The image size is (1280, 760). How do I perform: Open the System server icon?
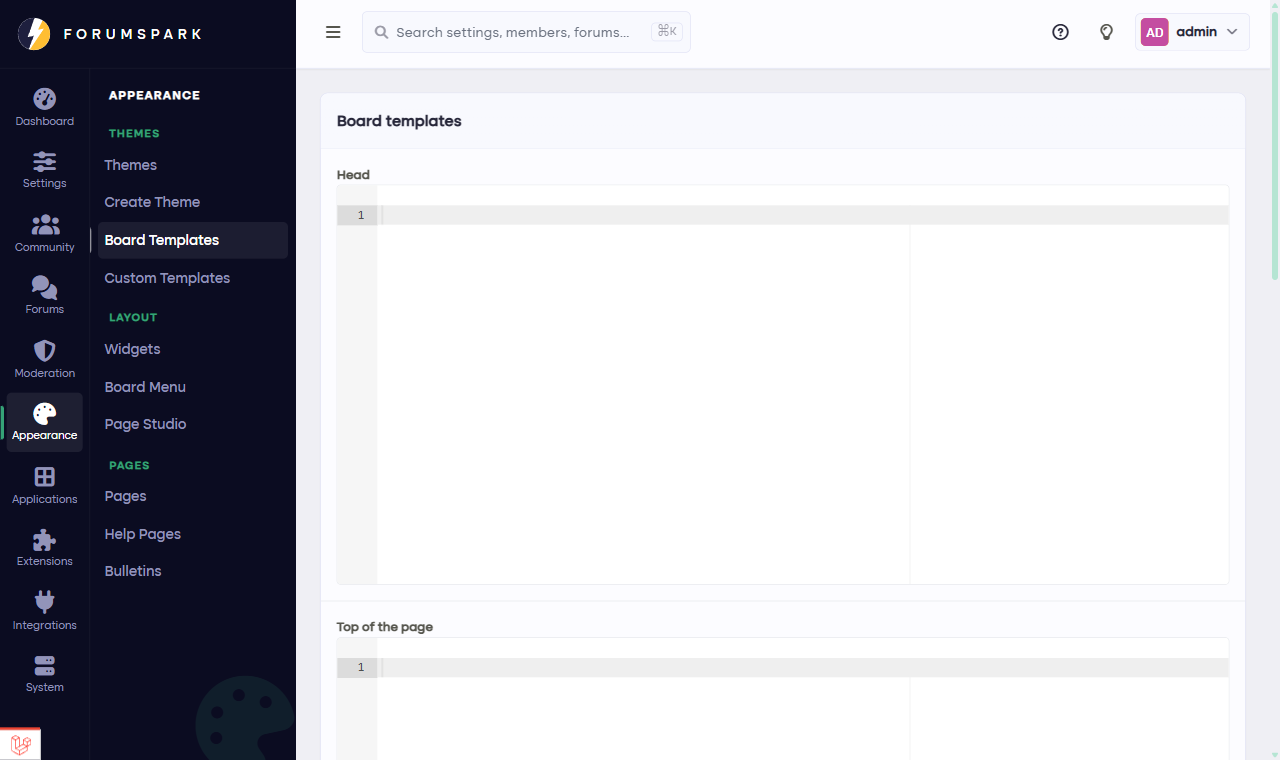tap(45, 666)
